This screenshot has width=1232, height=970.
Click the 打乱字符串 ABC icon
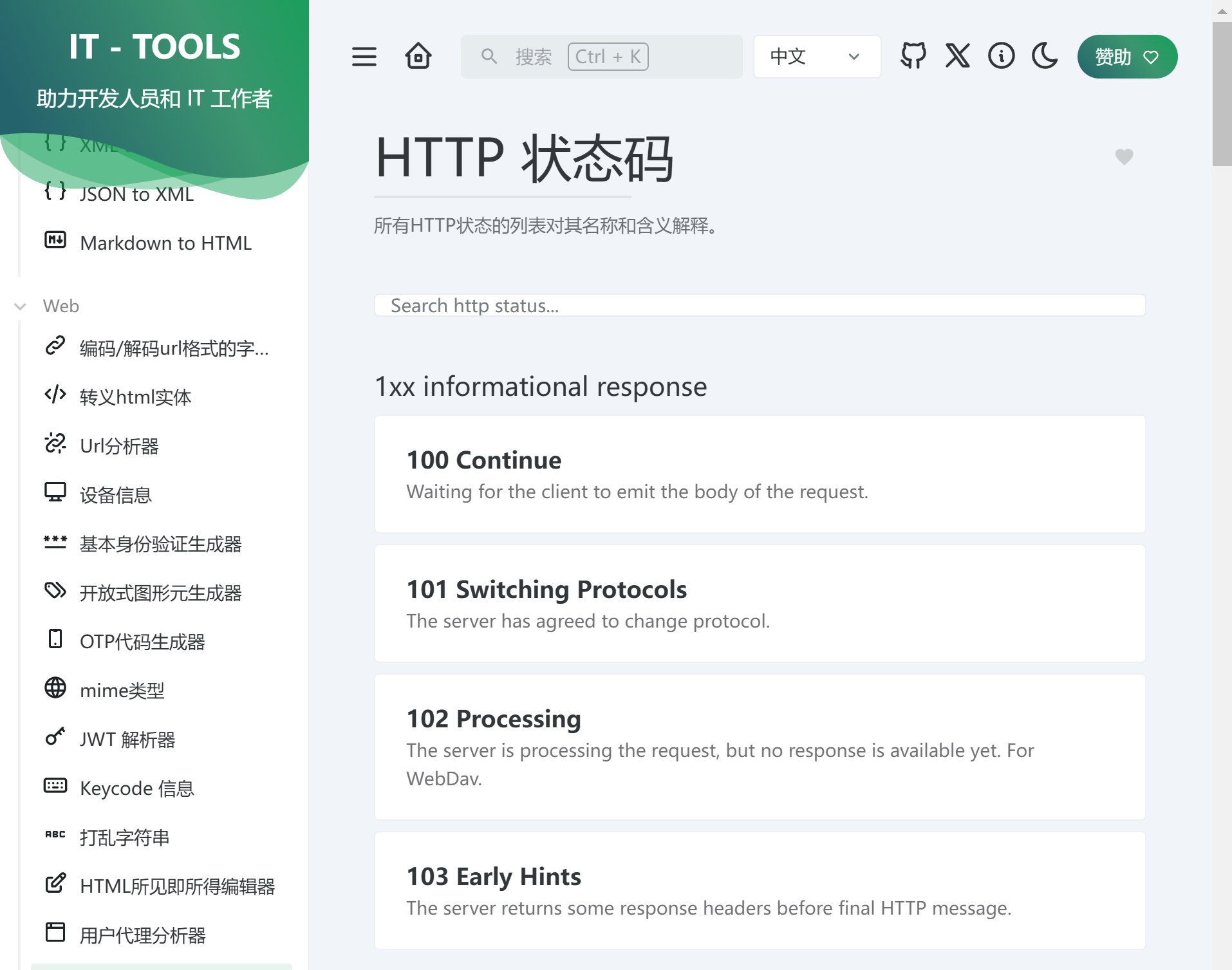point(55,834)
